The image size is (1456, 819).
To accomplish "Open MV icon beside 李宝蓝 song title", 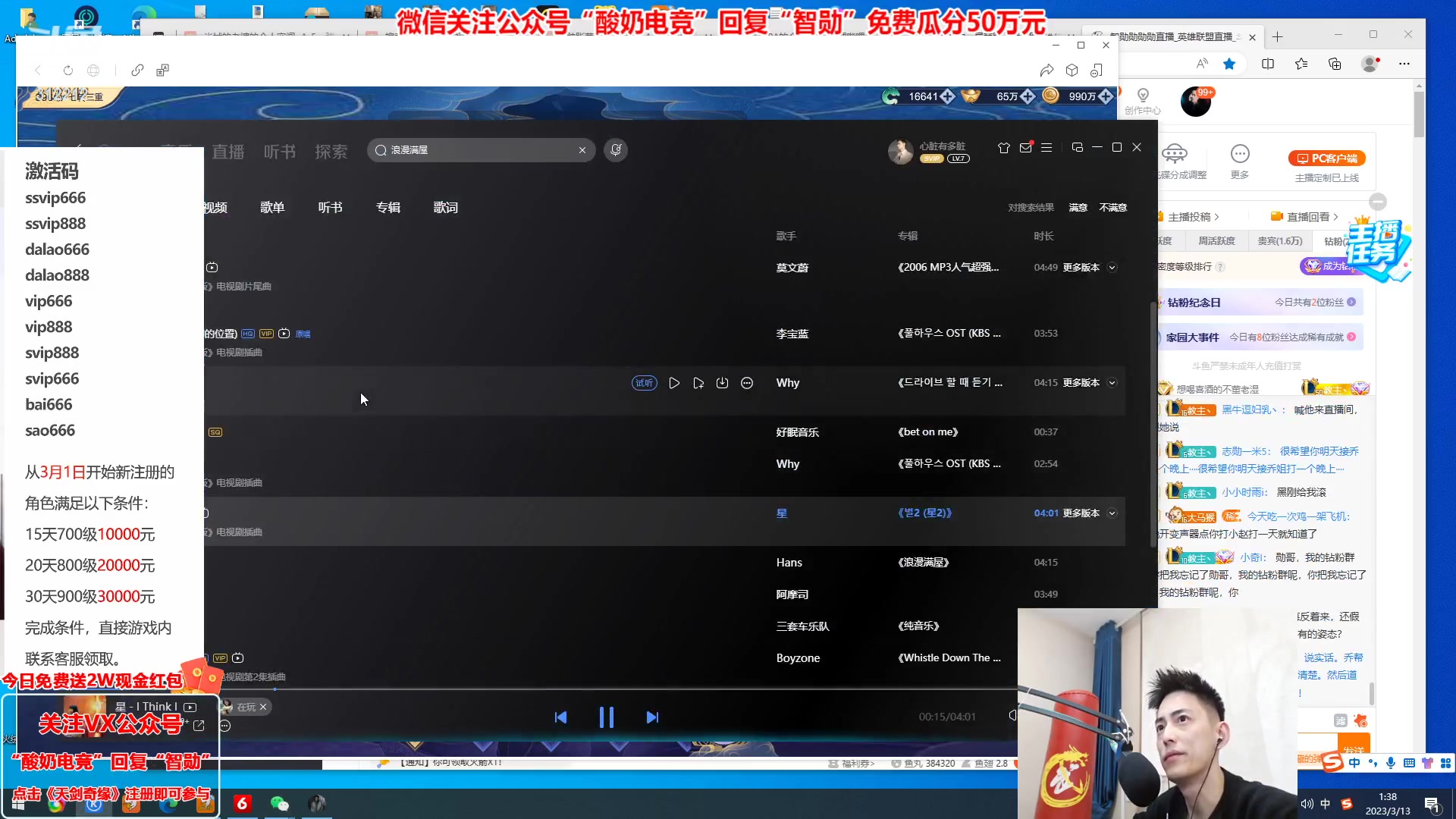I will 284,334.
